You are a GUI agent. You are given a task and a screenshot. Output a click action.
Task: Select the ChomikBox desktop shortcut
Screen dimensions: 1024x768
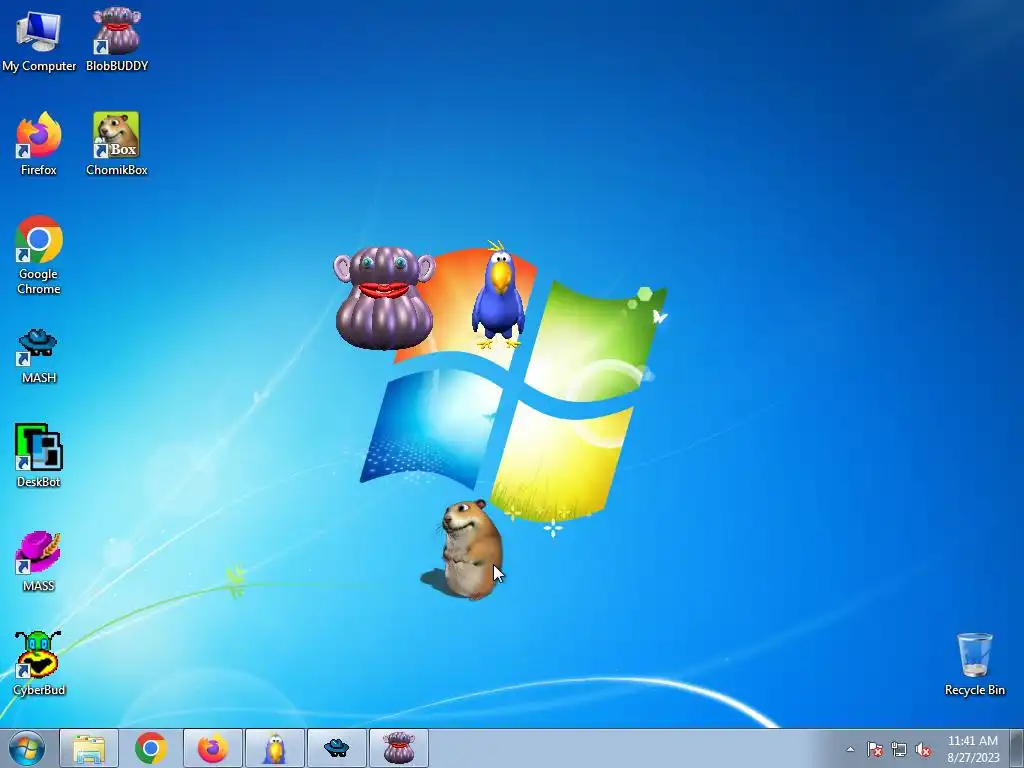[x=117, y=144]
